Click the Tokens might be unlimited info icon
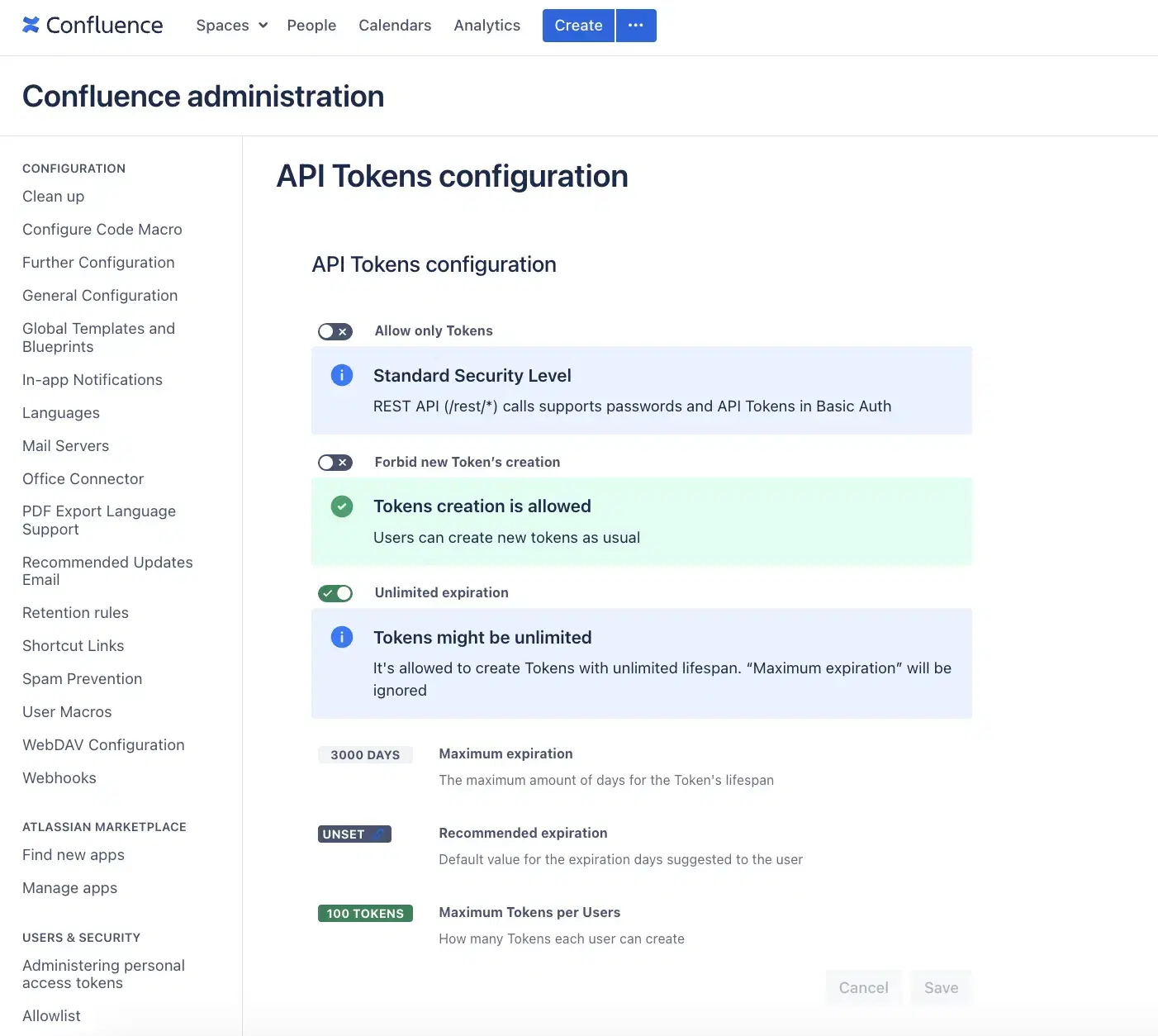The image size is (1158, 1036). tap(342, 637)
